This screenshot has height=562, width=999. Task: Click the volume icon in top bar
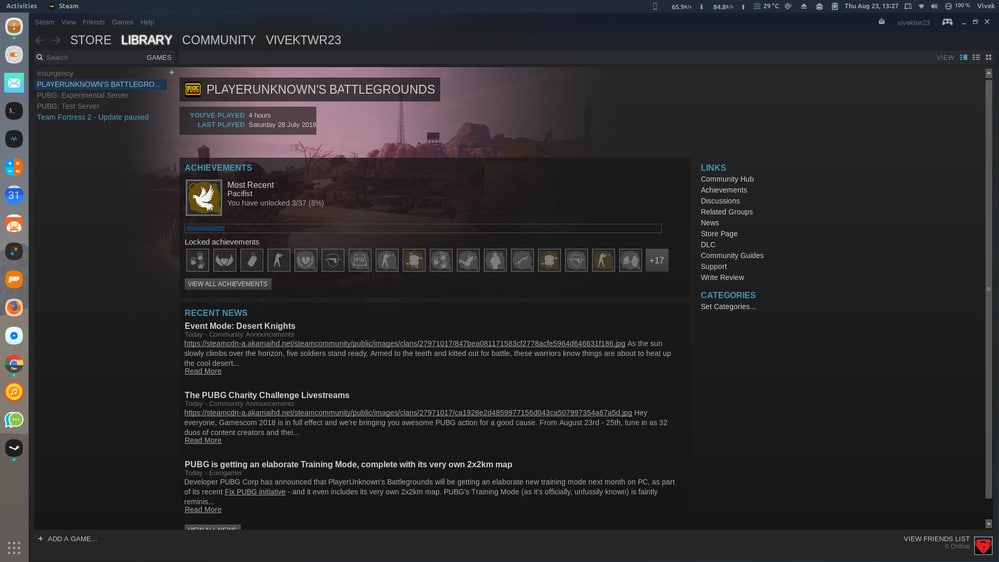pyautogui.click(x=934, y=6)
